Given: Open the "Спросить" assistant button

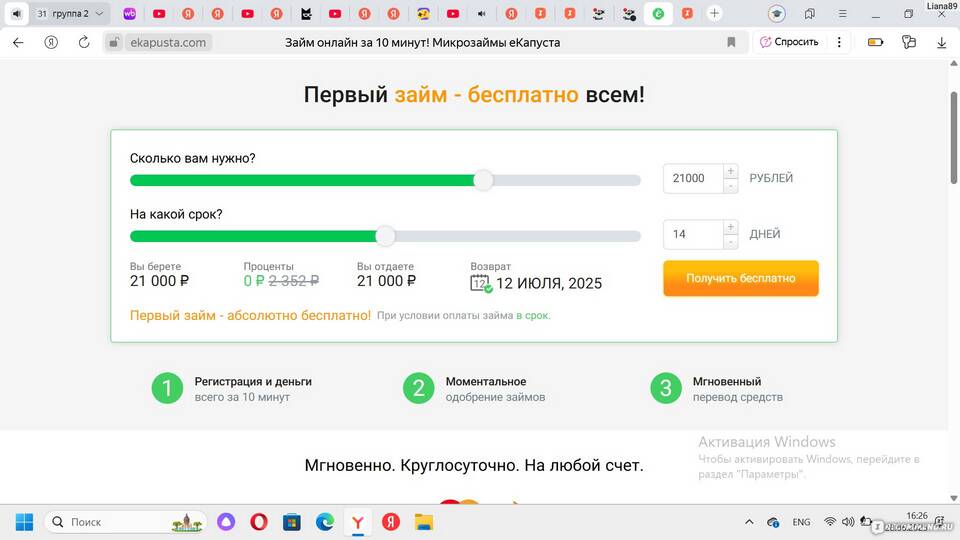Looking at the screenshot, I should 789,42.
